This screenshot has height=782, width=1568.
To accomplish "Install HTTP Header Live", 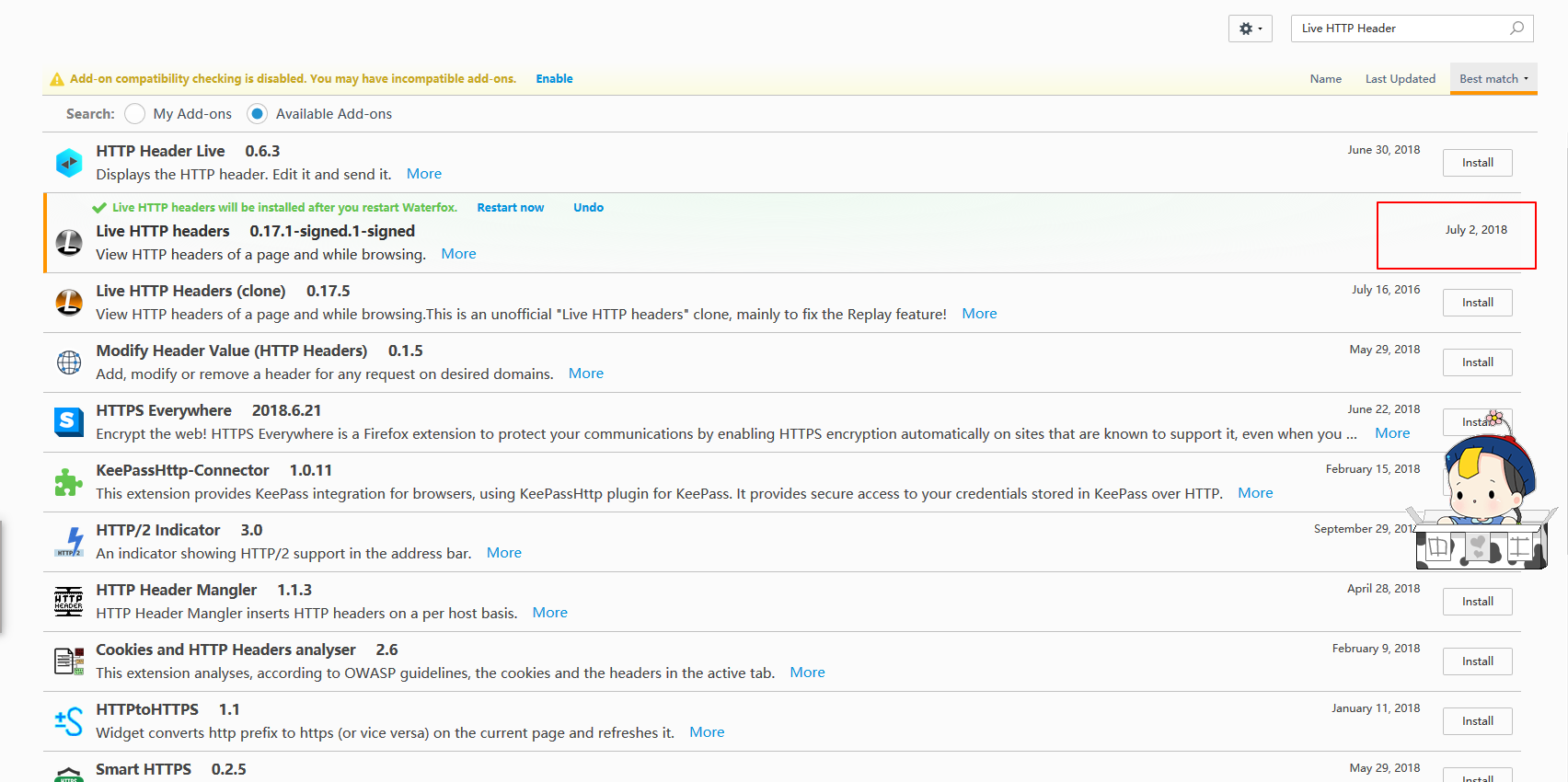I will click(1478, 163).
